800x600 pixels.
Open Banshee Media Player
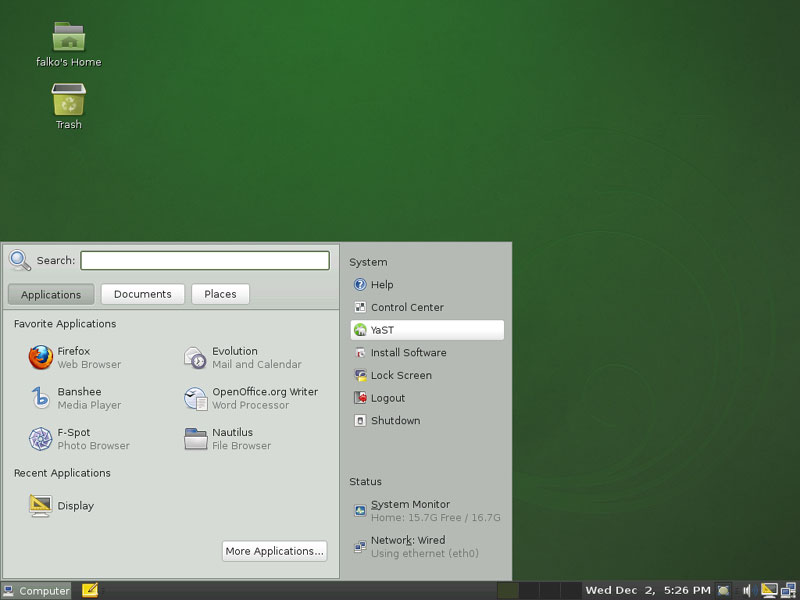click(x=76, y=398)
